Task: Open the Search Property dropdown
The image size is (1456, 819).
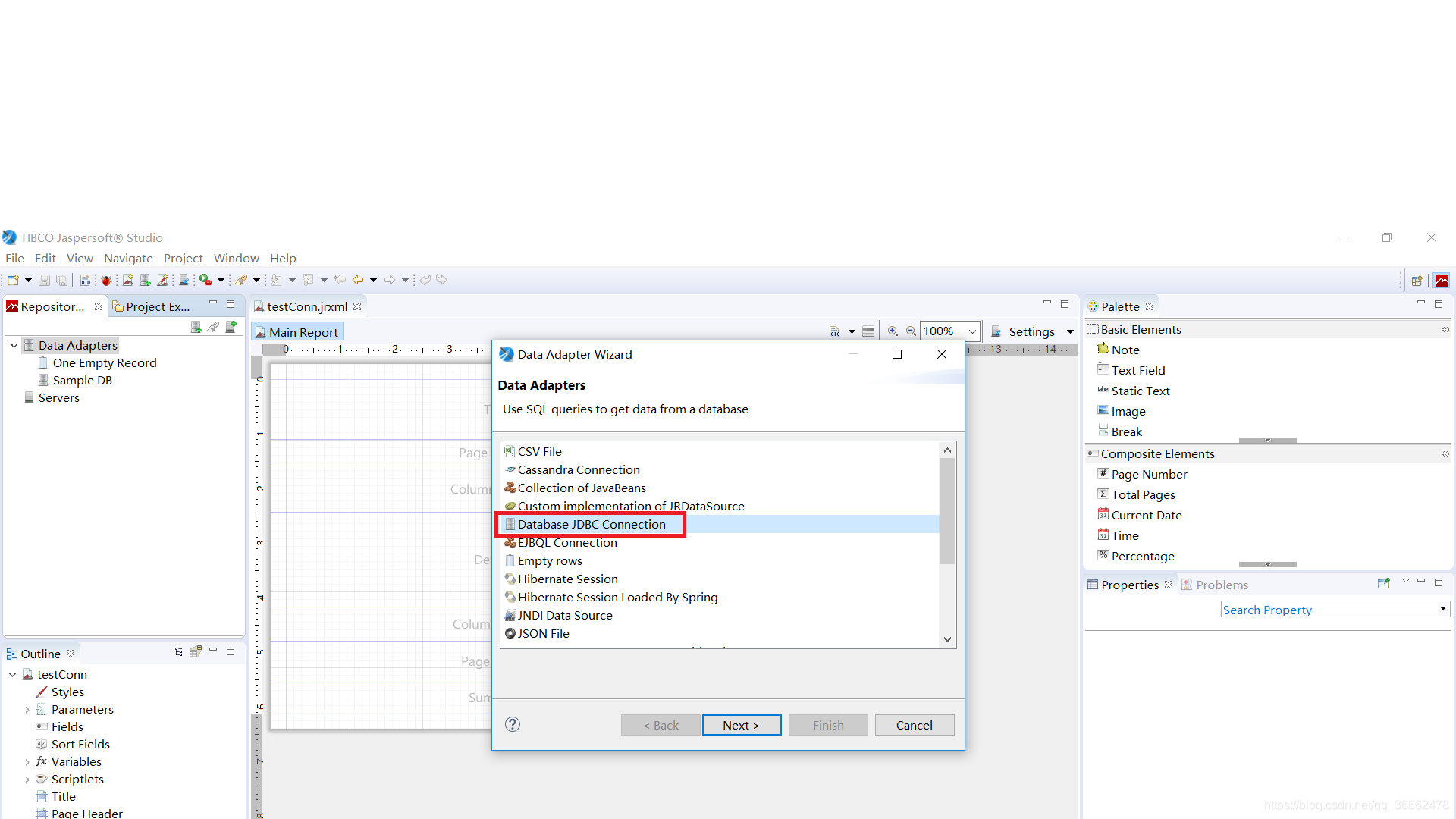Action: (x=1442, y=609)
